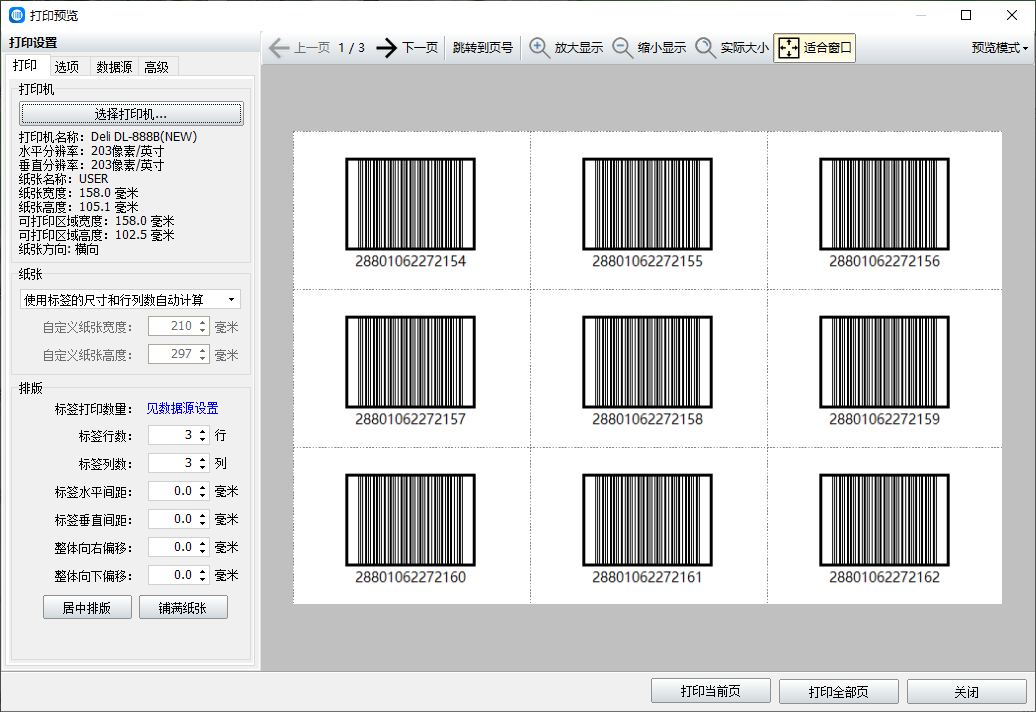Click the printer name text Deli DL-888B(NEW)
1036x712 pixels.
(144, 137)
